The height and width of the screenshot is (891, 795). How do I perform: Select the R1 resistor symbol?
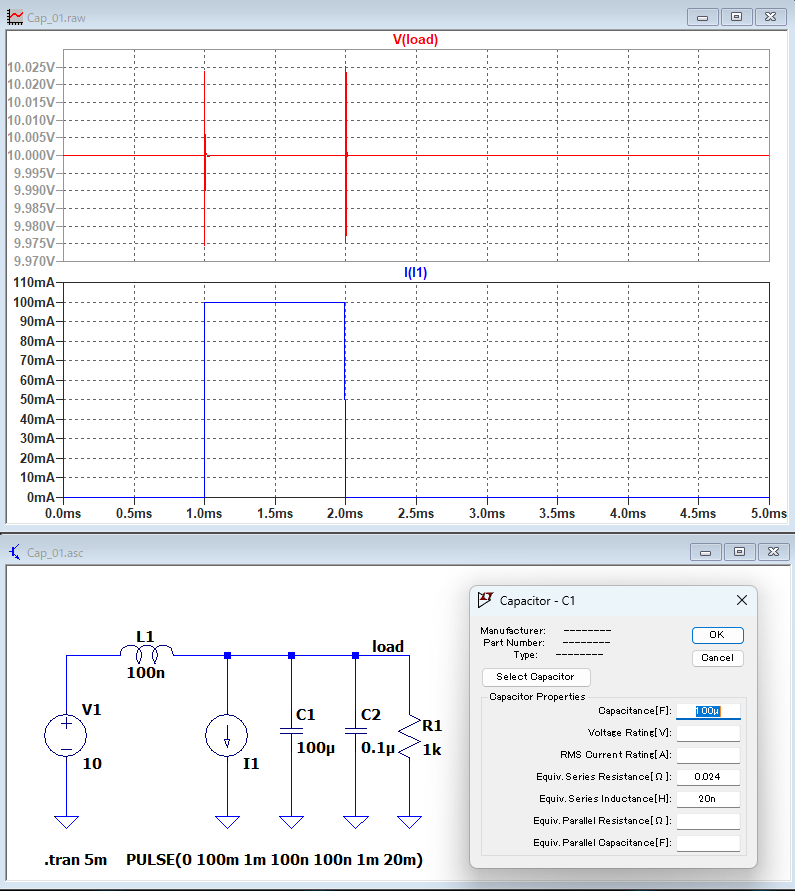[x=409, y=735]
